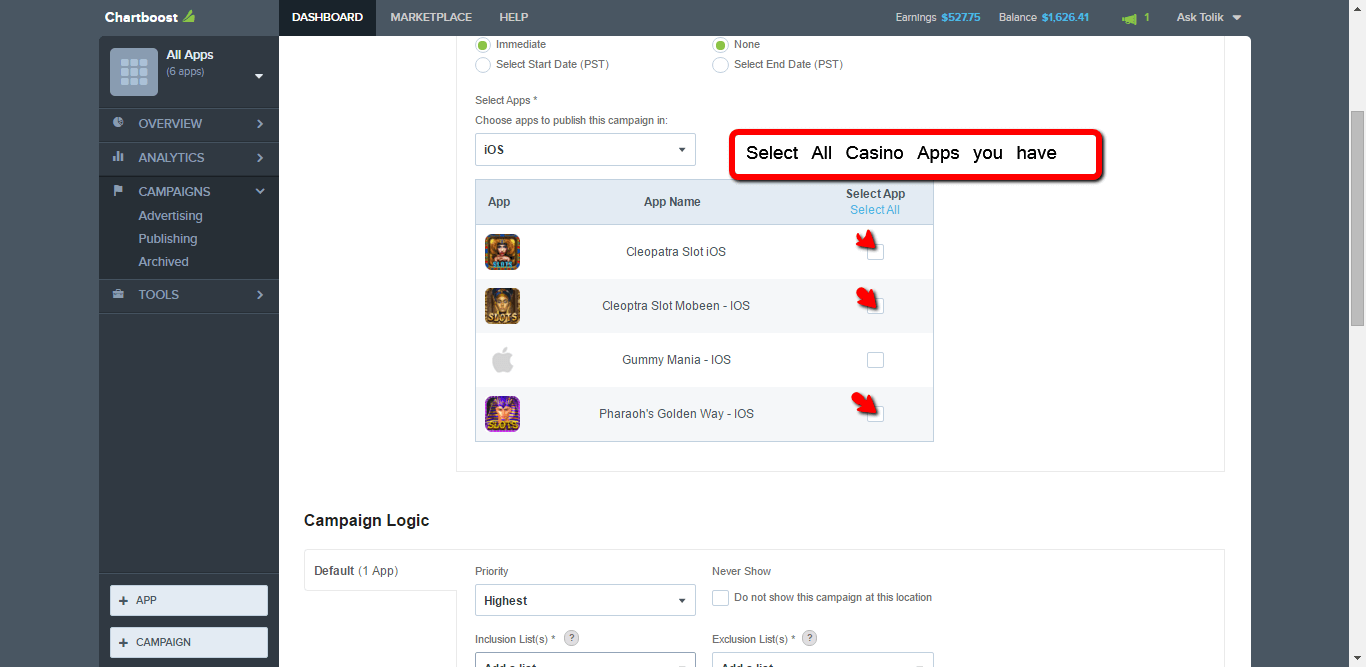Open the iOS platform dropdown

(x=585, y=150)
